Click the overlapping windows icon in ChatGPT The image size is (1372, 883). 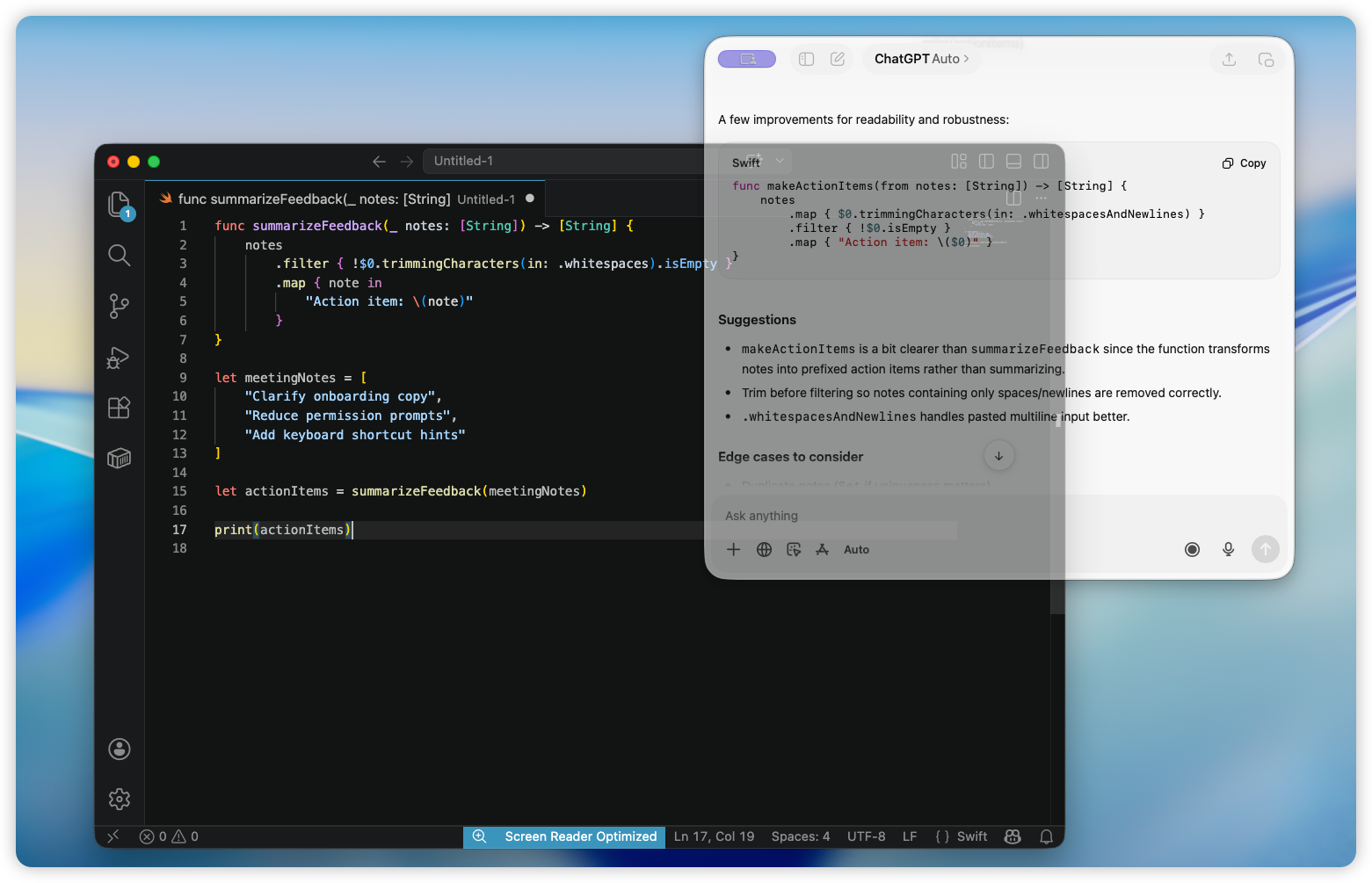(x=1266, y=59)
